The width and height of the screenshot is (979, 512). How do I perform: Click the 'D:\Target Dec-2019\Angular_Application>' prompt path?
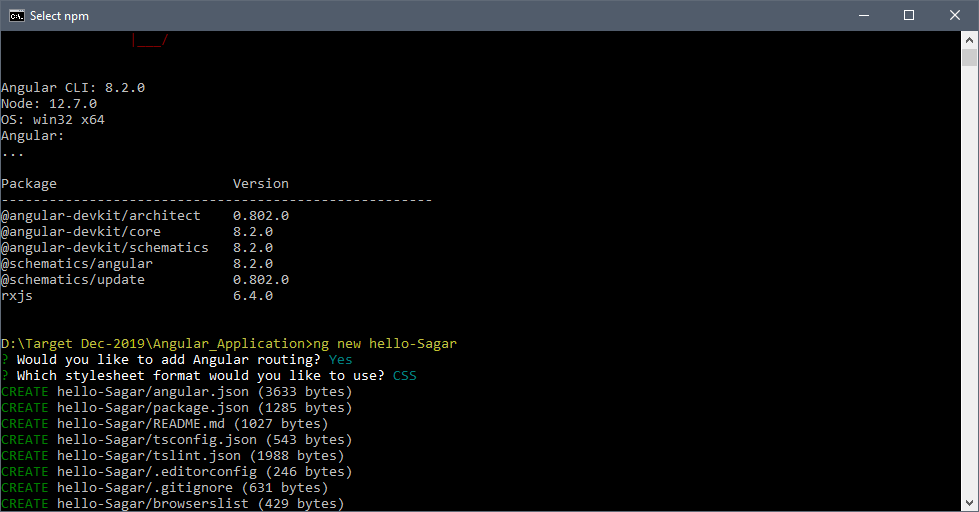click(x=157, y=344)
